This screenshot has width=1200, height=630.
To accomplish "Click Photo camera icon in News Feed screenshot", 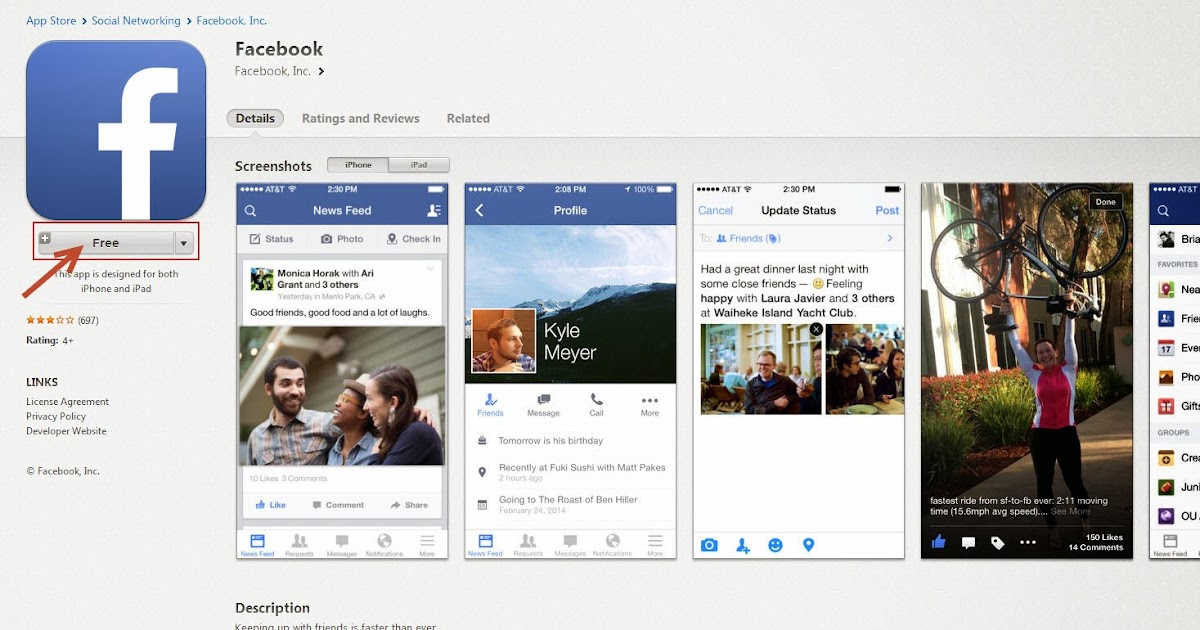I will (x=326, y=239).
